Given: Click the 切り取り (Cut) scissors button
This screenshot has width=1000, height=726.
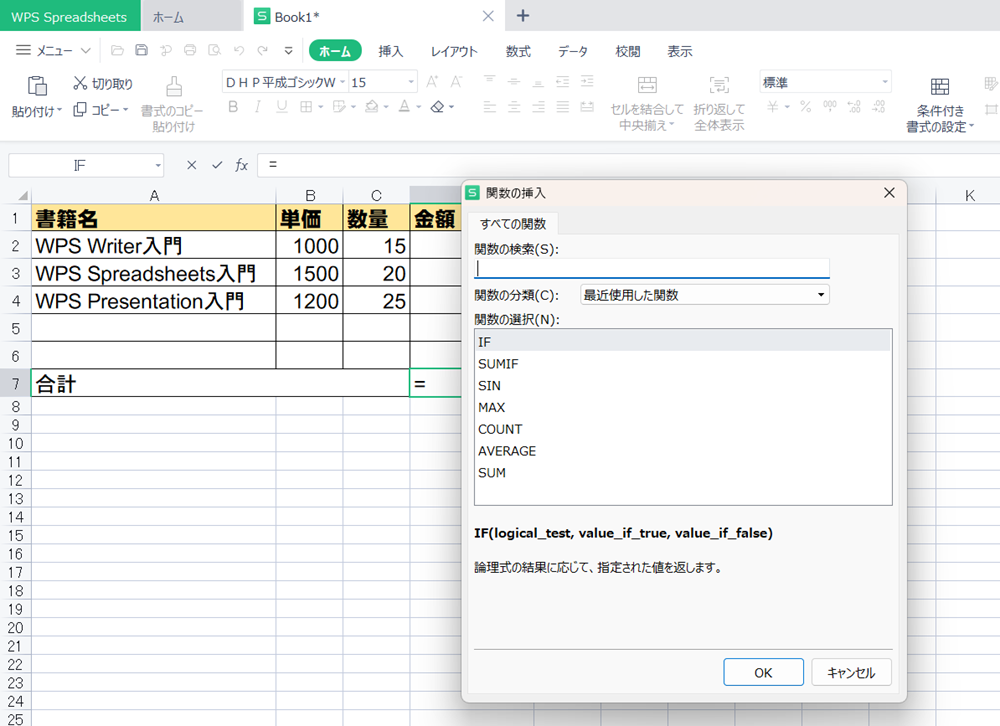Looking at the screenshot, I should [103, 84].
